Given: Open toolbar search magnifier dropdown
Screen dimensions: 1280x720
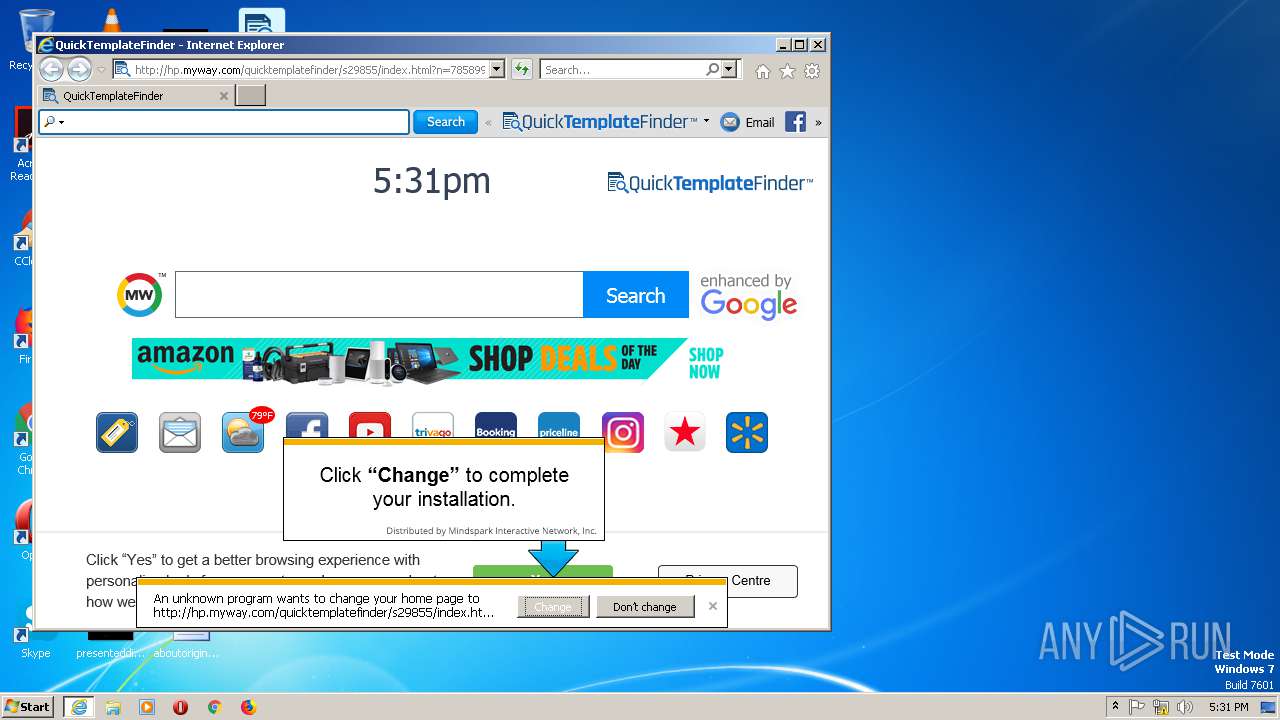Looking at the screenshot, I should click(54, 122).
